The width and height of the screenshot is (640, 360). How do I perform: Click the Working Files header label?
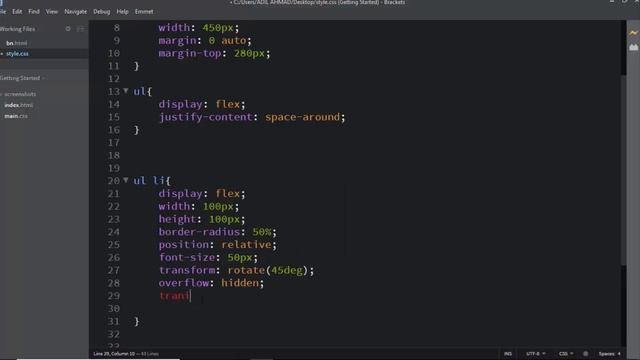tap(18, 29)
